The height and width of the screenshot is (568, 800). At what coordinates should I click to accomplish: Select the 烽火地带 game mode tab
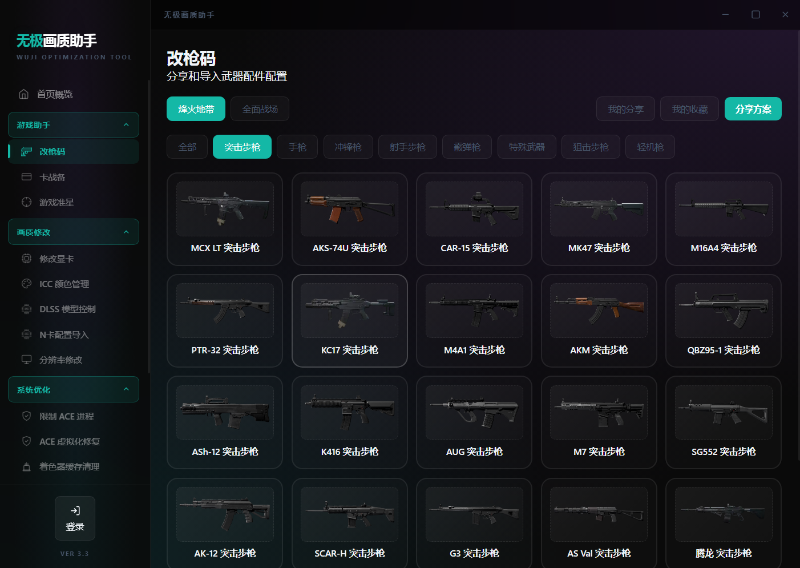click(196, 109)
